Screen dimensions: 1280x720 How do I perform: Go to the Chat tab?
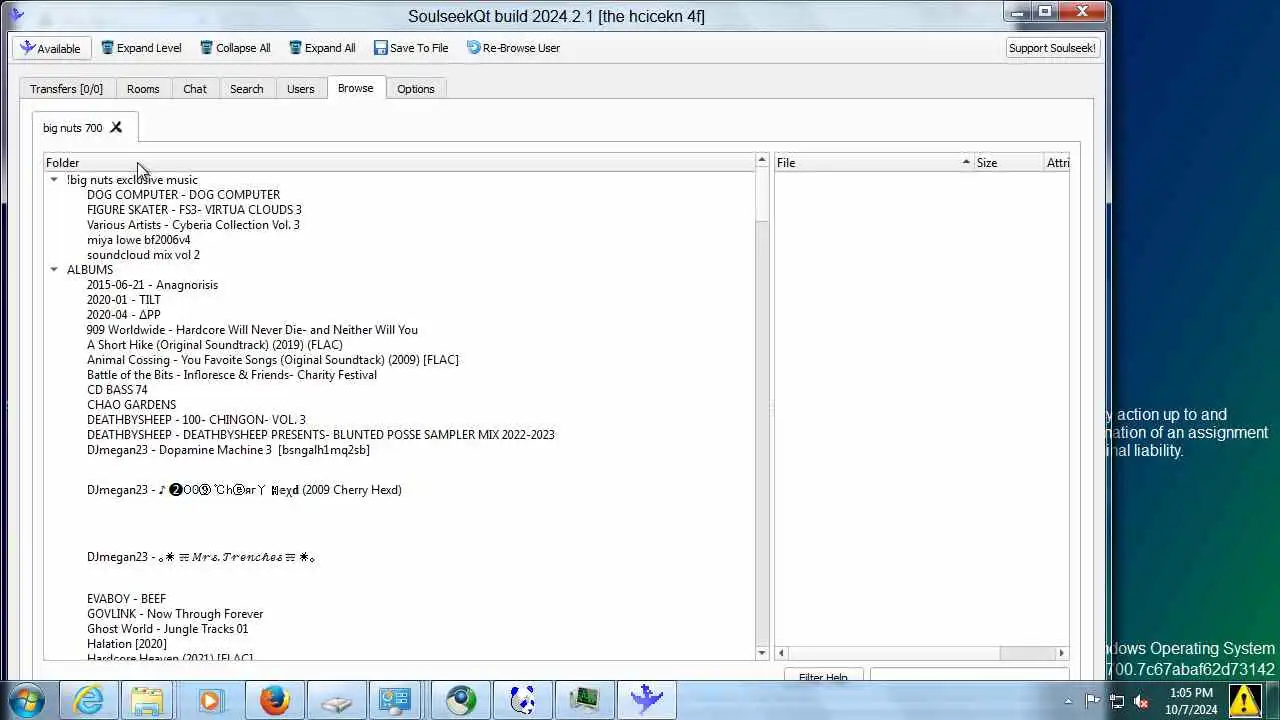[195, 89]
